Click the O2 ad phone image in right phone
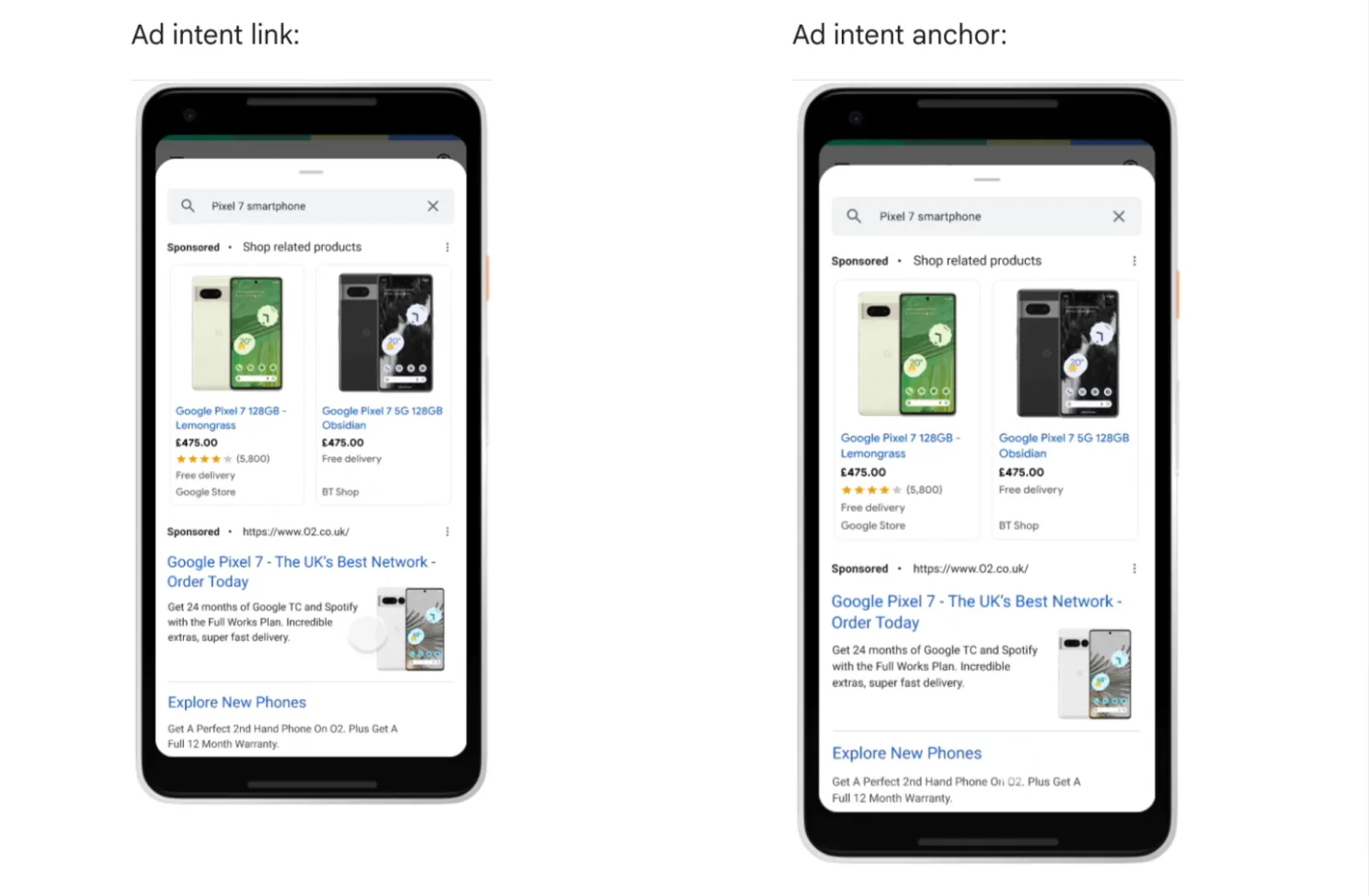 [x=1095, y=673]
